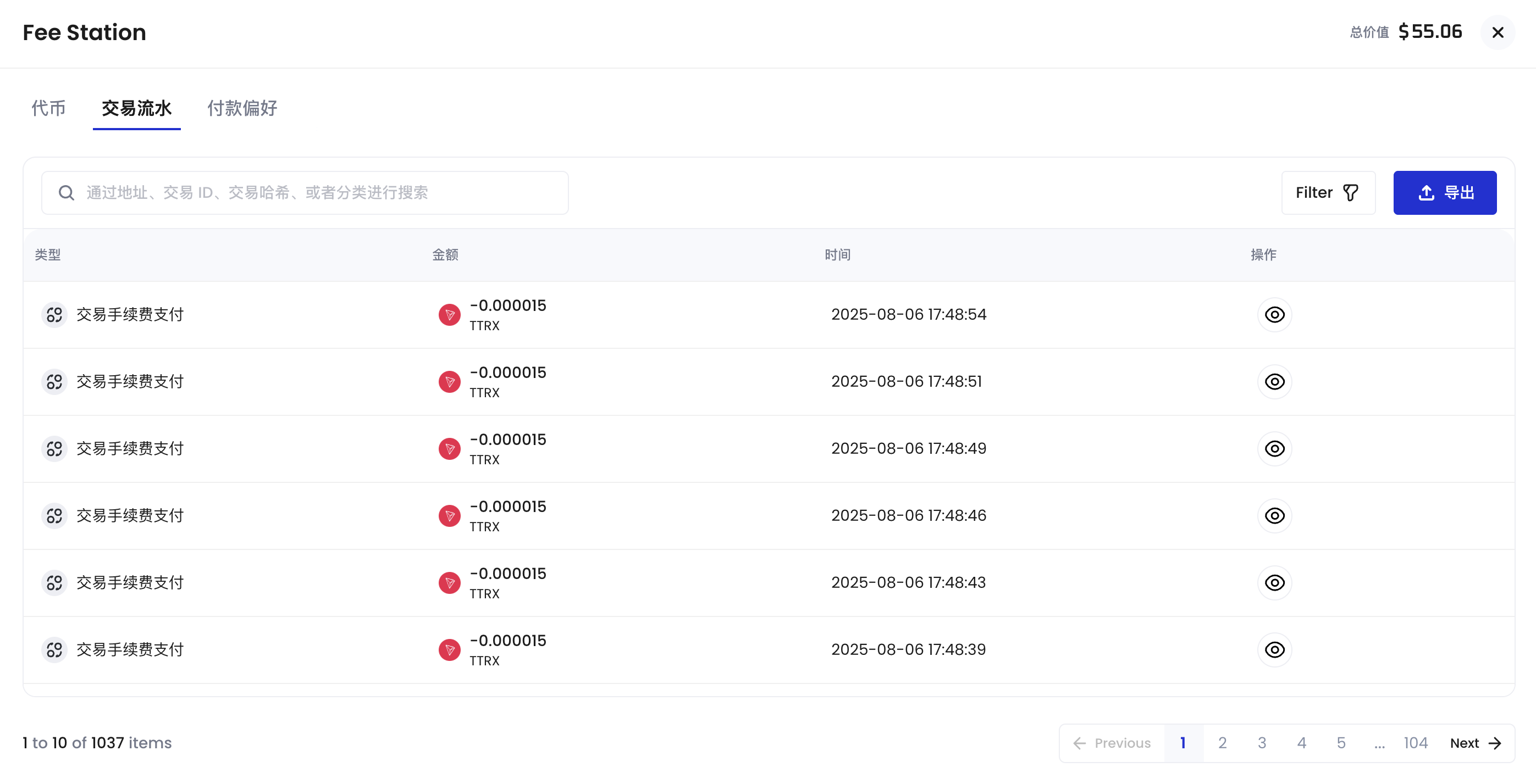View details of 17:48:51 transaction
The height and width of the screenshot is (784, 1536).
pos(1274,381)
